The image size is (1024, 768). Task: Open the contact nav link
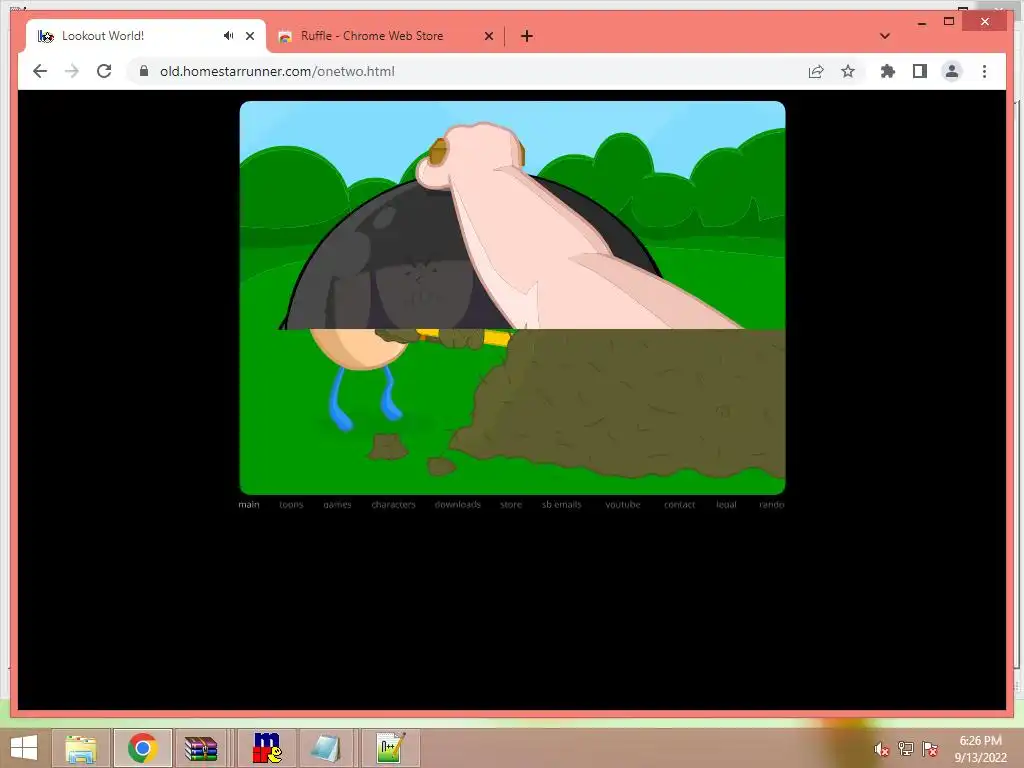pos(679,504)
